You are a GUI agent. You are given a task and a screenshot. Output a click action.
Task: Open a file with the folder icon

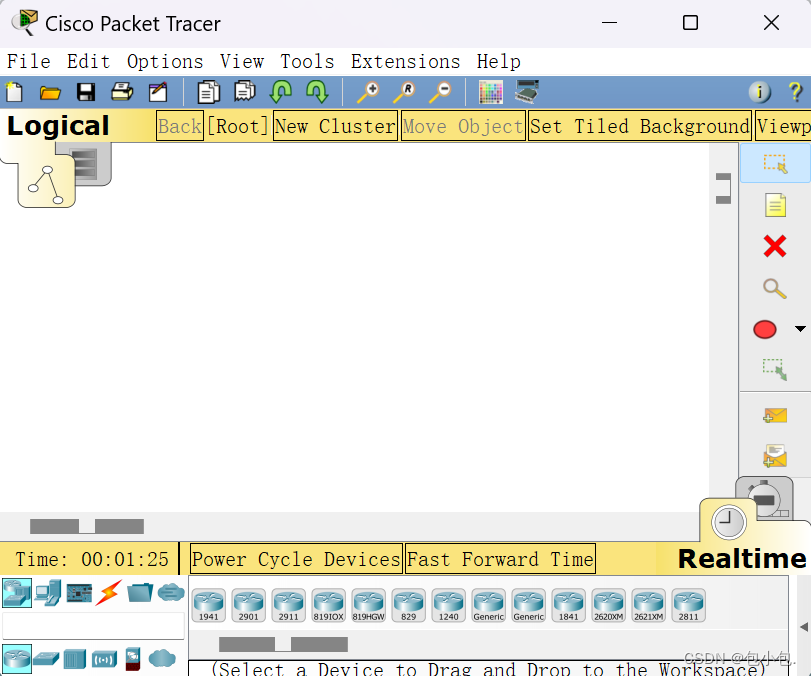coord(50,93)
